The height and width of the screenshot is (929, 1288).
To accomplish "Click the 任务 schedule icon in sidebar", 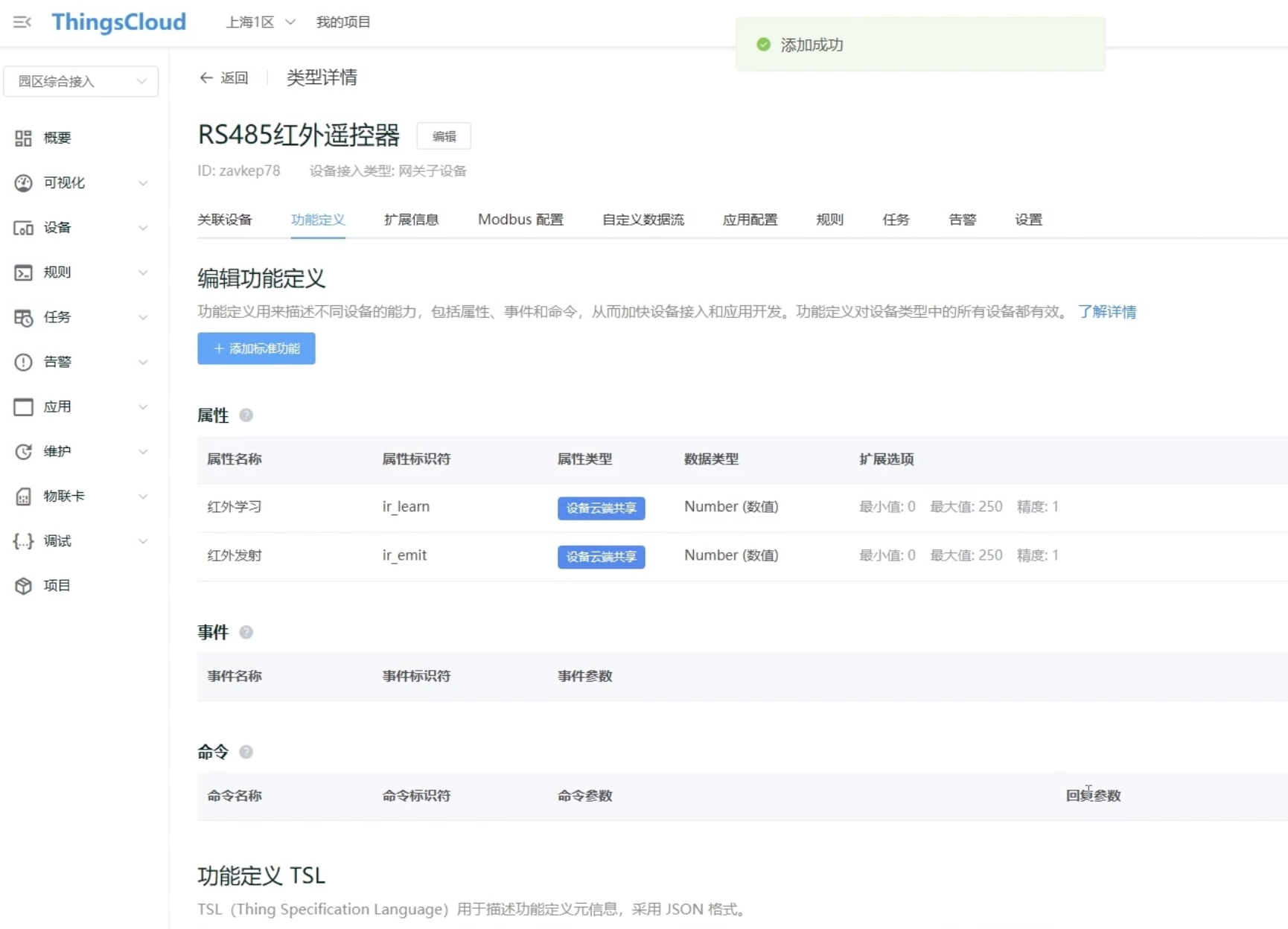I will pos(23,317).
